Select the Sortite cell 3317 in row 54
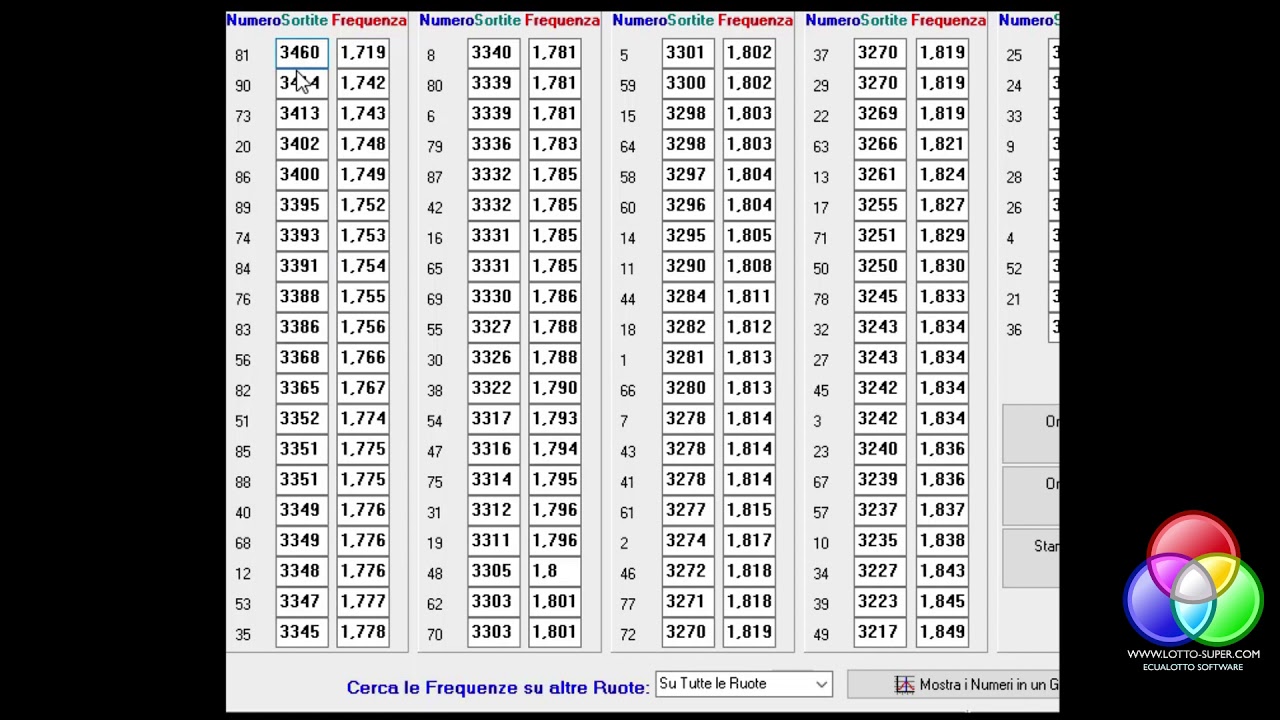This screenshot has width=1280, height=720. [494, 419]
